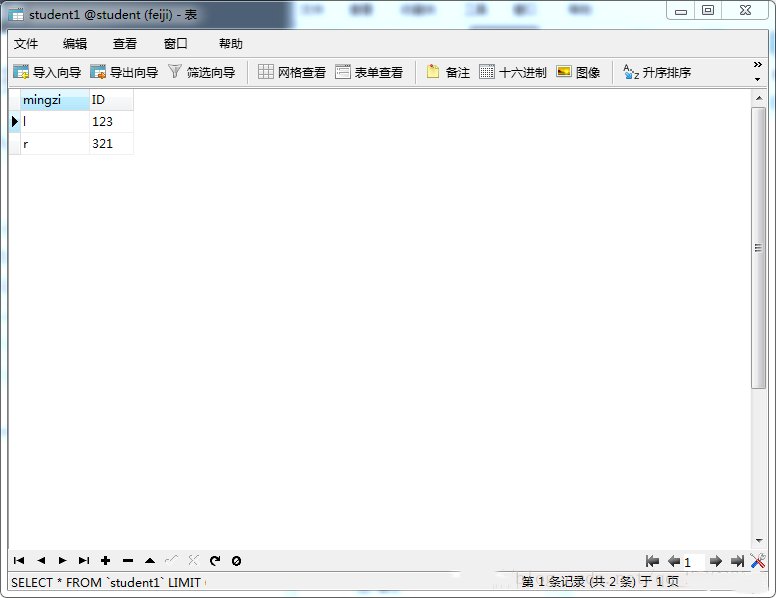
Task: Open the Hex (十六进制) viewer
Action: point(513,72)
